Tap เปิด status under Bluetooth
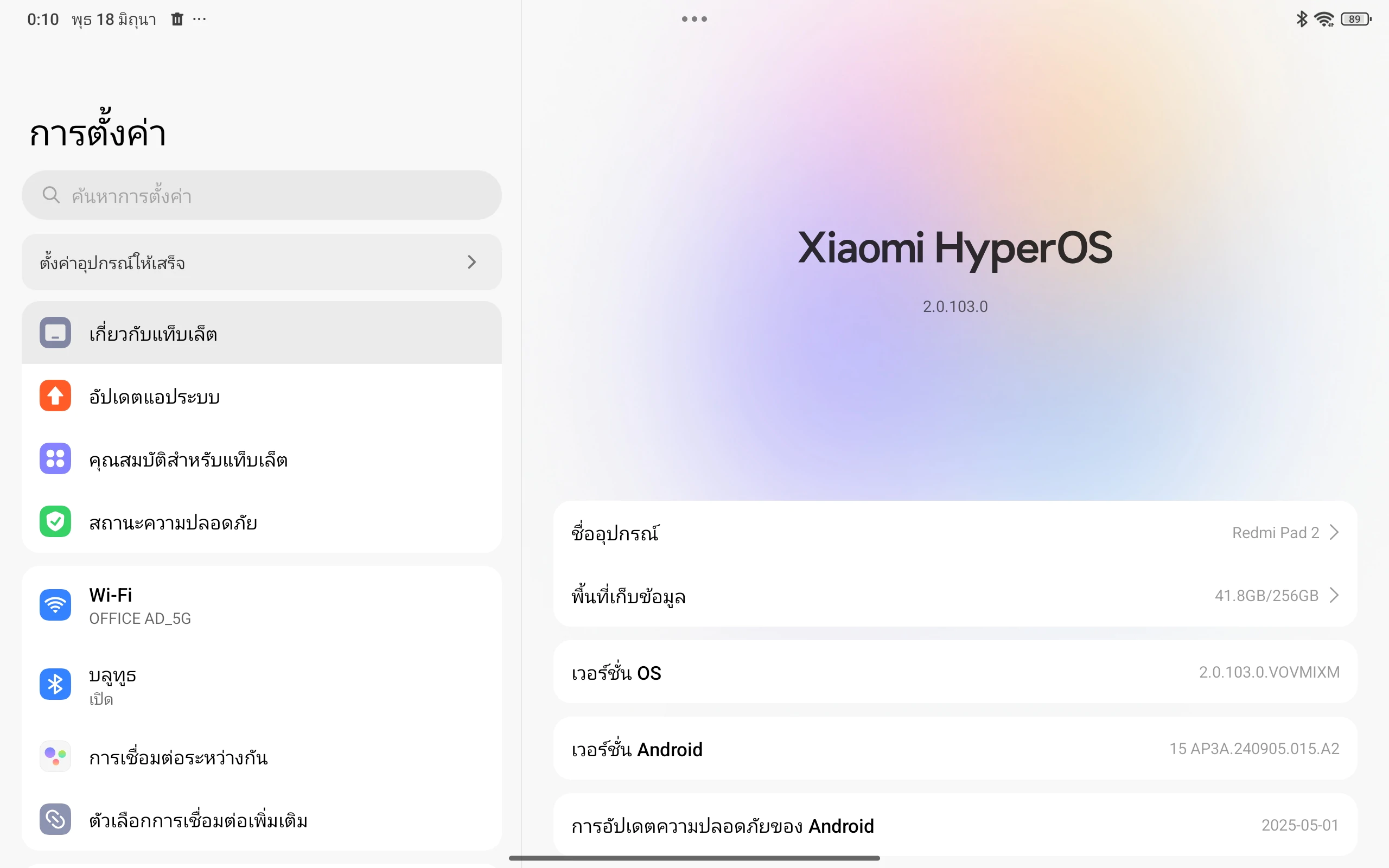This screenshot has height=868, width=1389. point(101,699)
